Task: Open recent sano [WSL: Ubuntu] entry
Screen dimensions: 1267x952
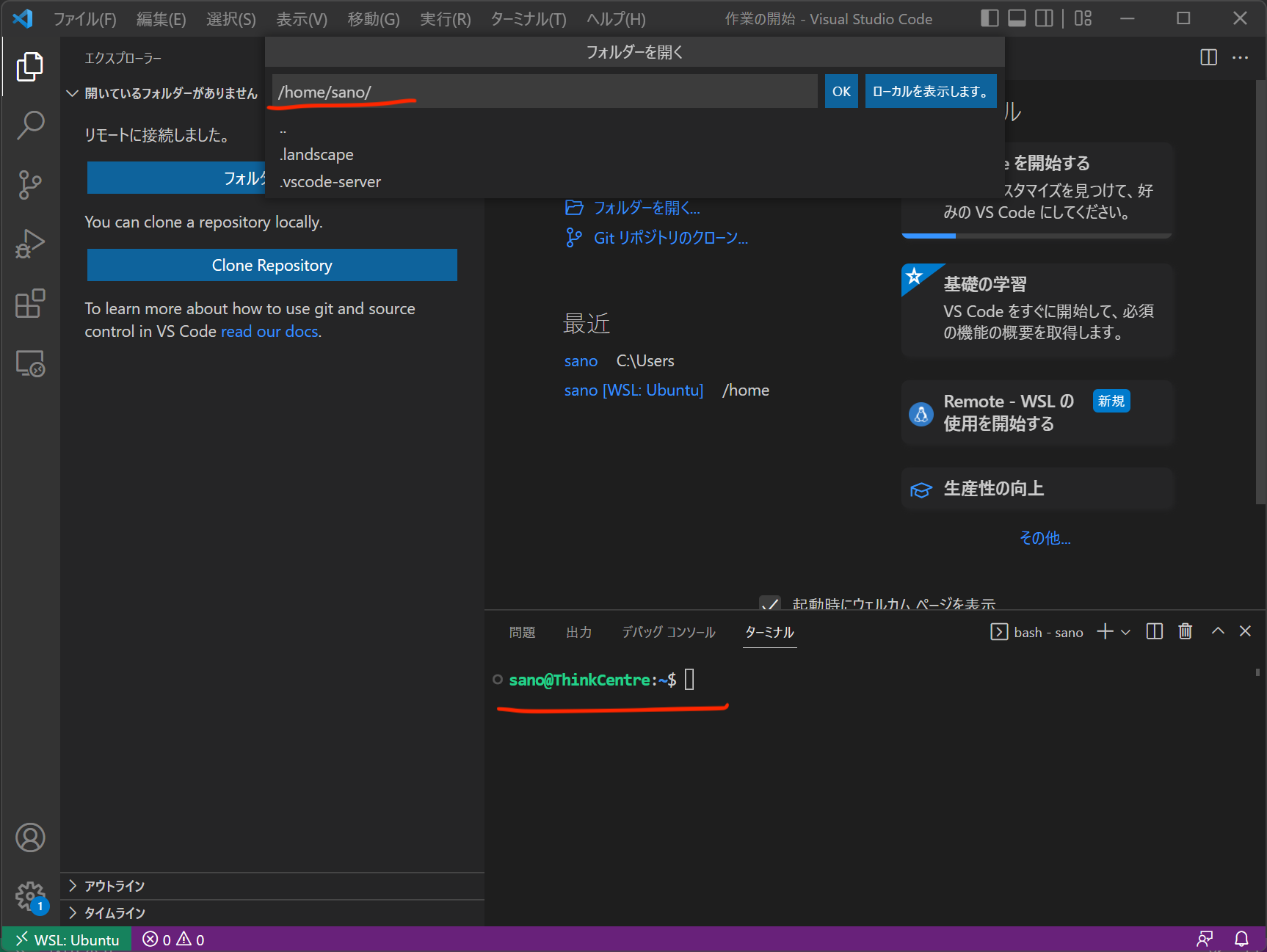Action: [x=633, y=390]
